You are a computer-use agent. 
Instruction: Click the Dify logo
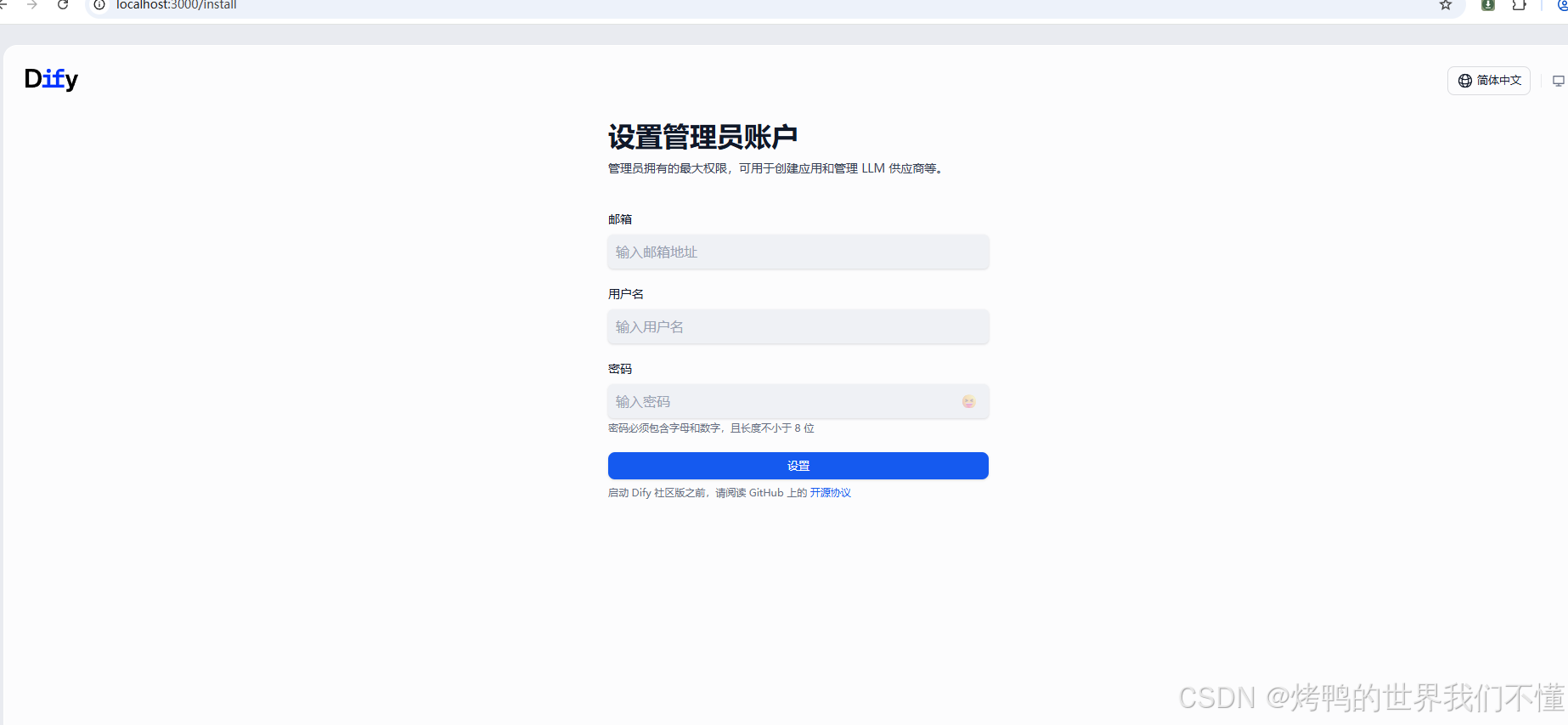(x=51, y=79)
